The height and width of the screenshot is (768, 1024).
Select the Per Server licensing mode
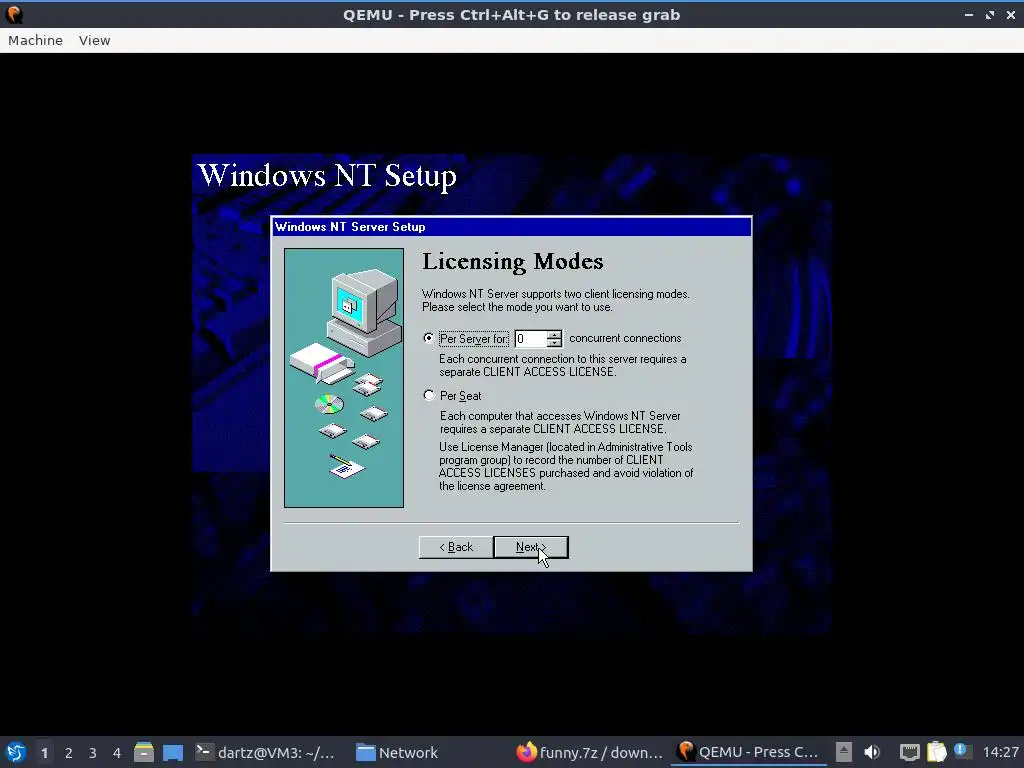click(428, 338)
